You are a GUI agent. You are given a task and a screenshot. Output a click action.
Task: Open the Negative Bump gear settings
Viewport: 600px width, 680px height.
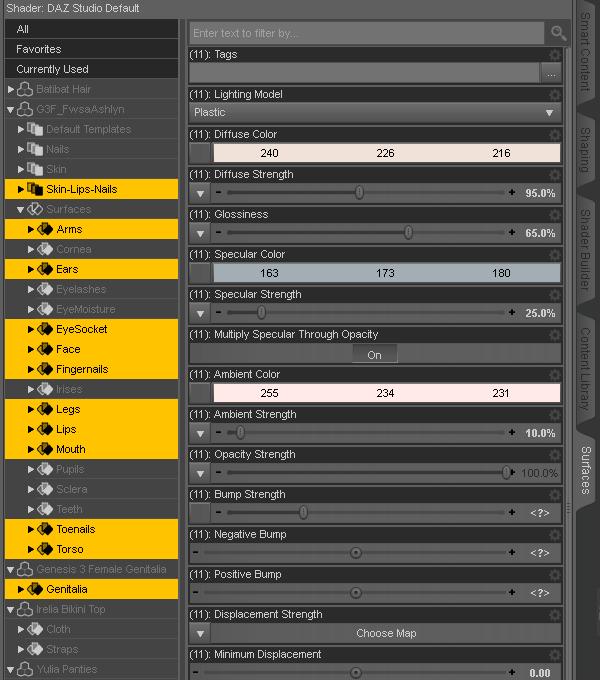554,535
